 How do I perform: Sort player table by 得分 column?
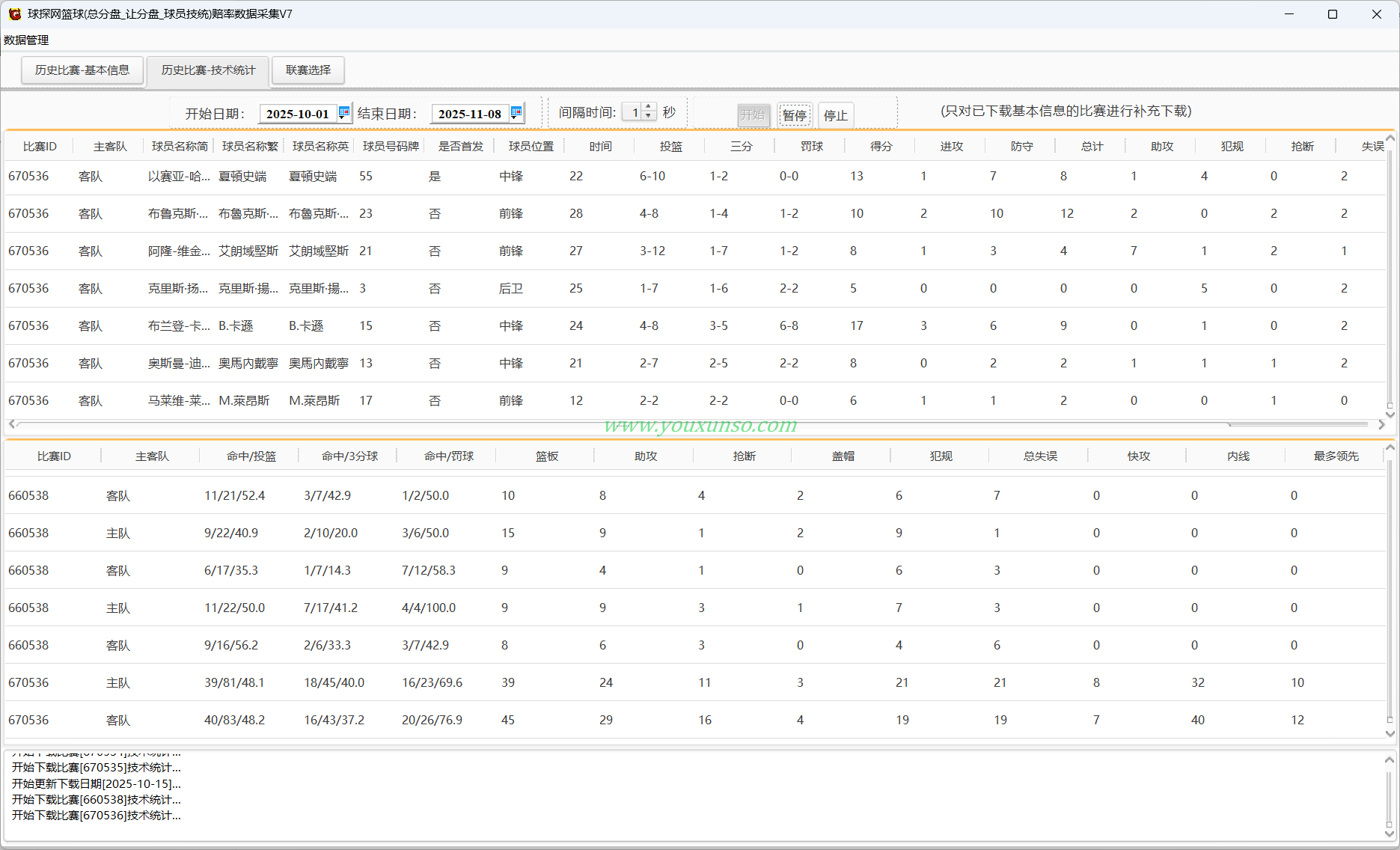(881, 147)
